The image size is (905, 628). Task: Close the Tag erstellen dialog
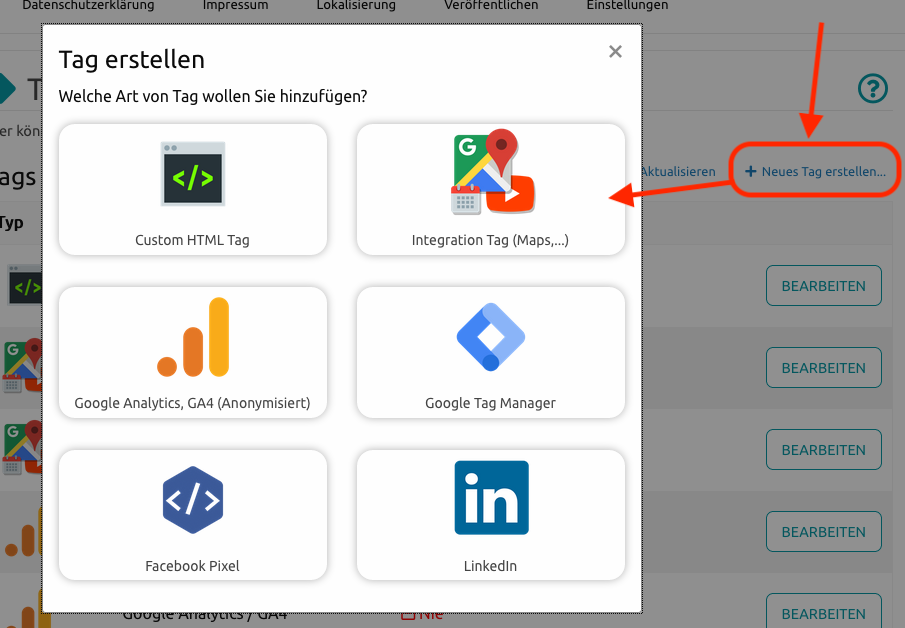click(x=615, y=52)
